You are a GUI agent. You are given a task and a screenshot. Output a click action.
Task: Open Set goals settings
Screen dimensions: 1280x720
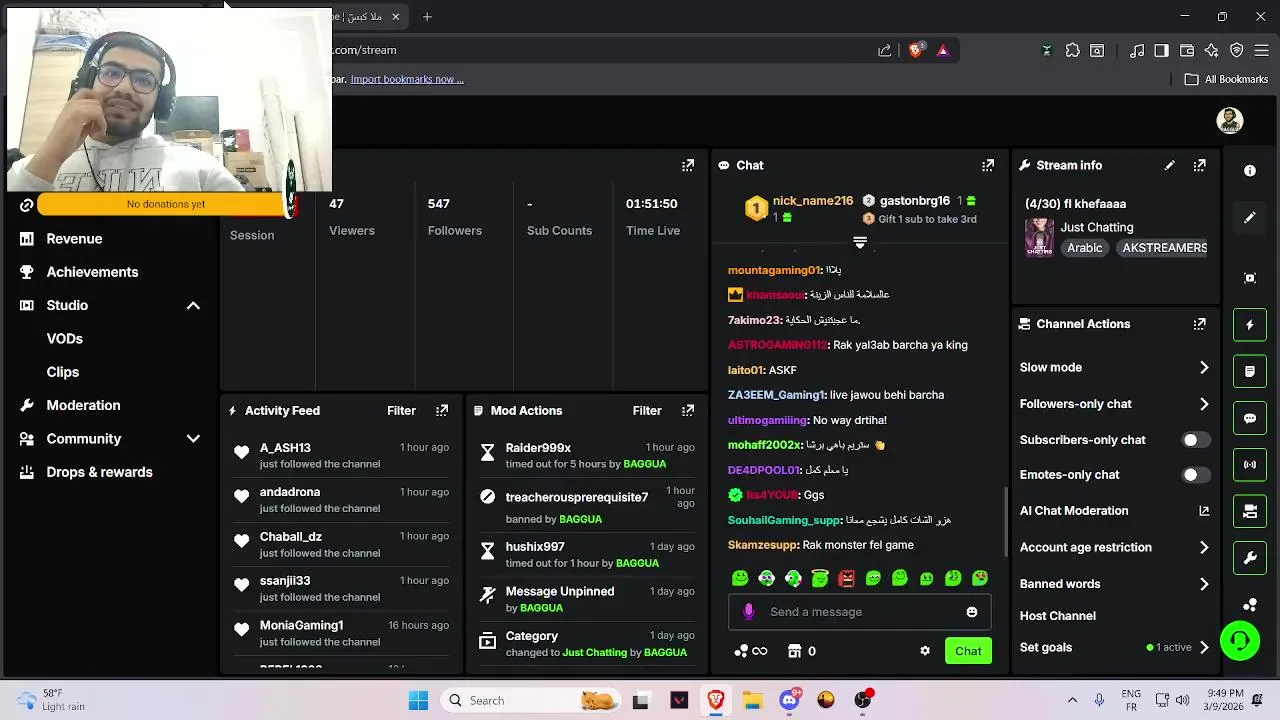coord(1114,647)
